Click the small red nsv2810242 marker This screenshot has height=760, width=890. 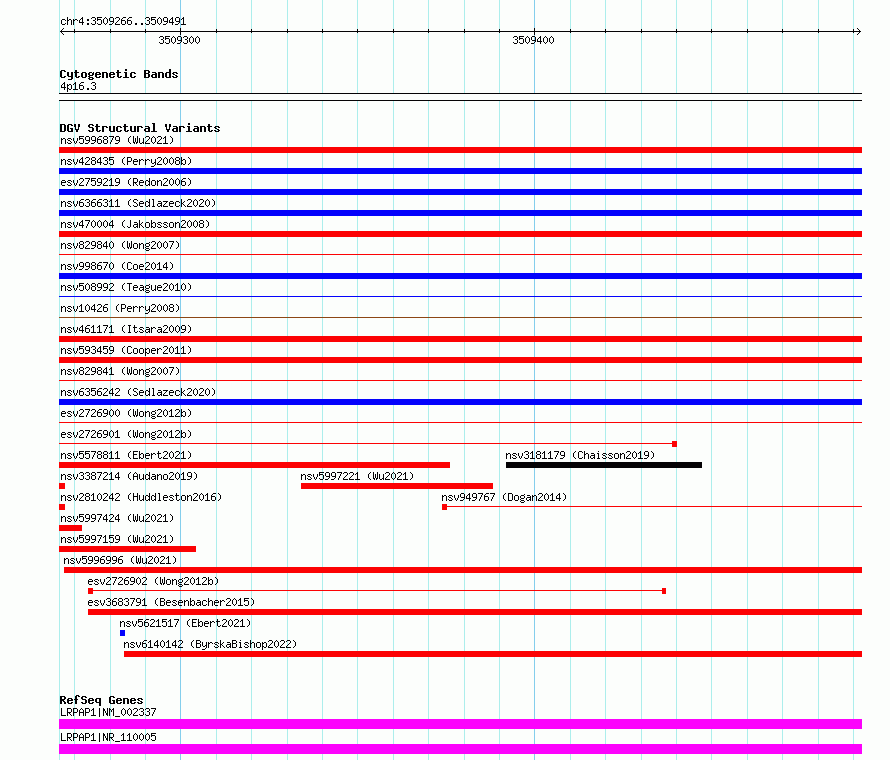[62, 507]
